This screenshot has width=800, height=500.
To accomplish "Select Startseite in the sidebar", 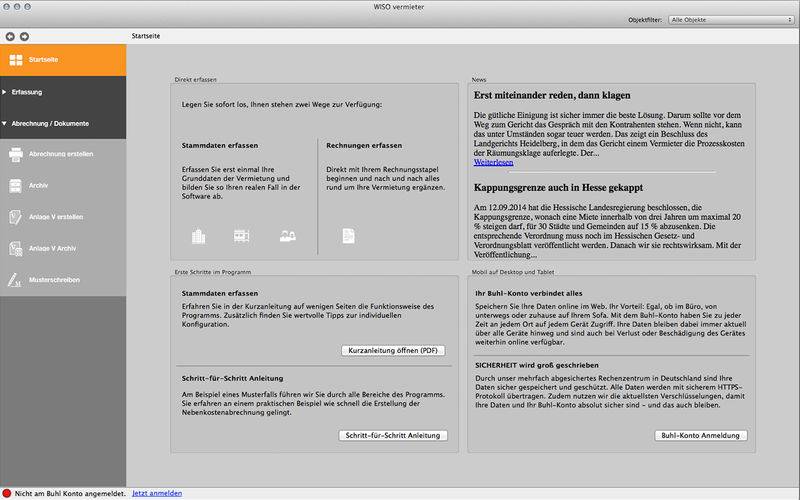I will coord(63,60).
